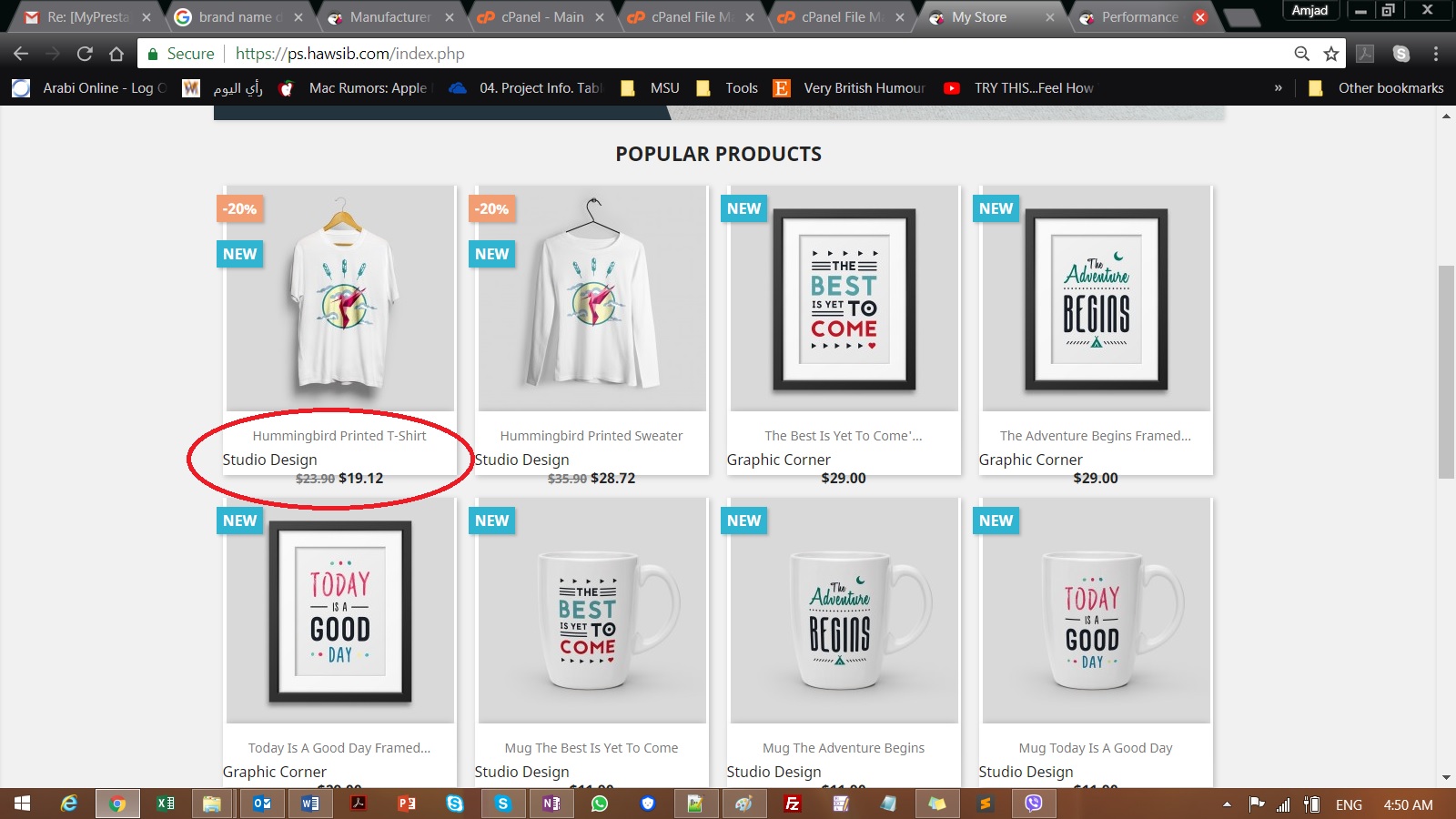Image resolution: width=1456 pixels, height=819 pixels.
Task: Click the Today Is A Good Day framed poster image
Action: pos(340,611)
